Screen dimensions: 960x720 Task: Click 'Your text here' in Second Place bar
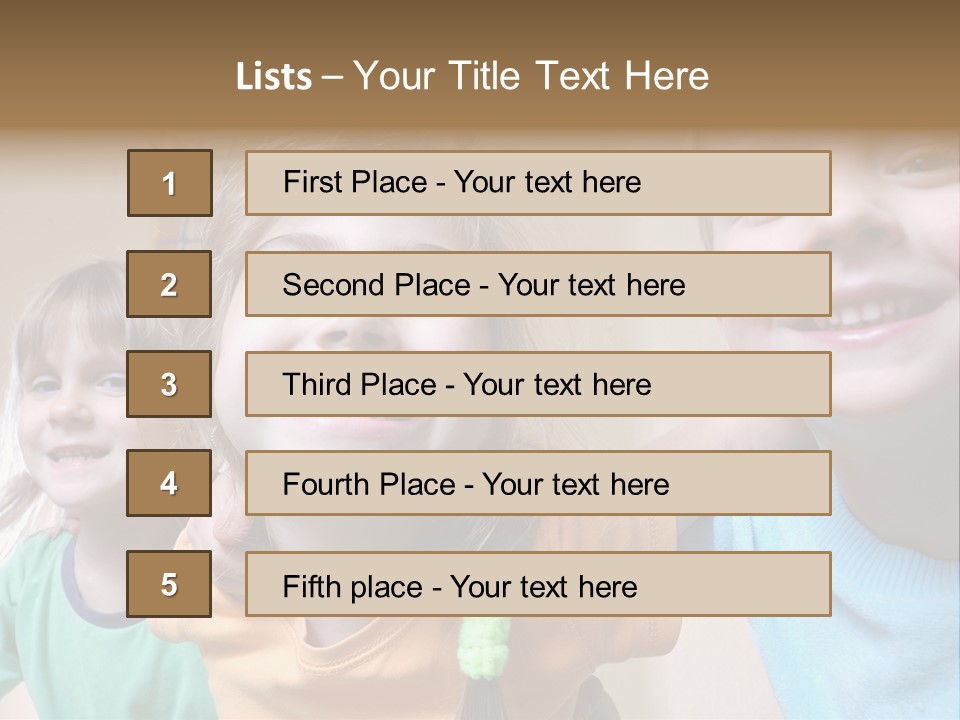[591, 285]
